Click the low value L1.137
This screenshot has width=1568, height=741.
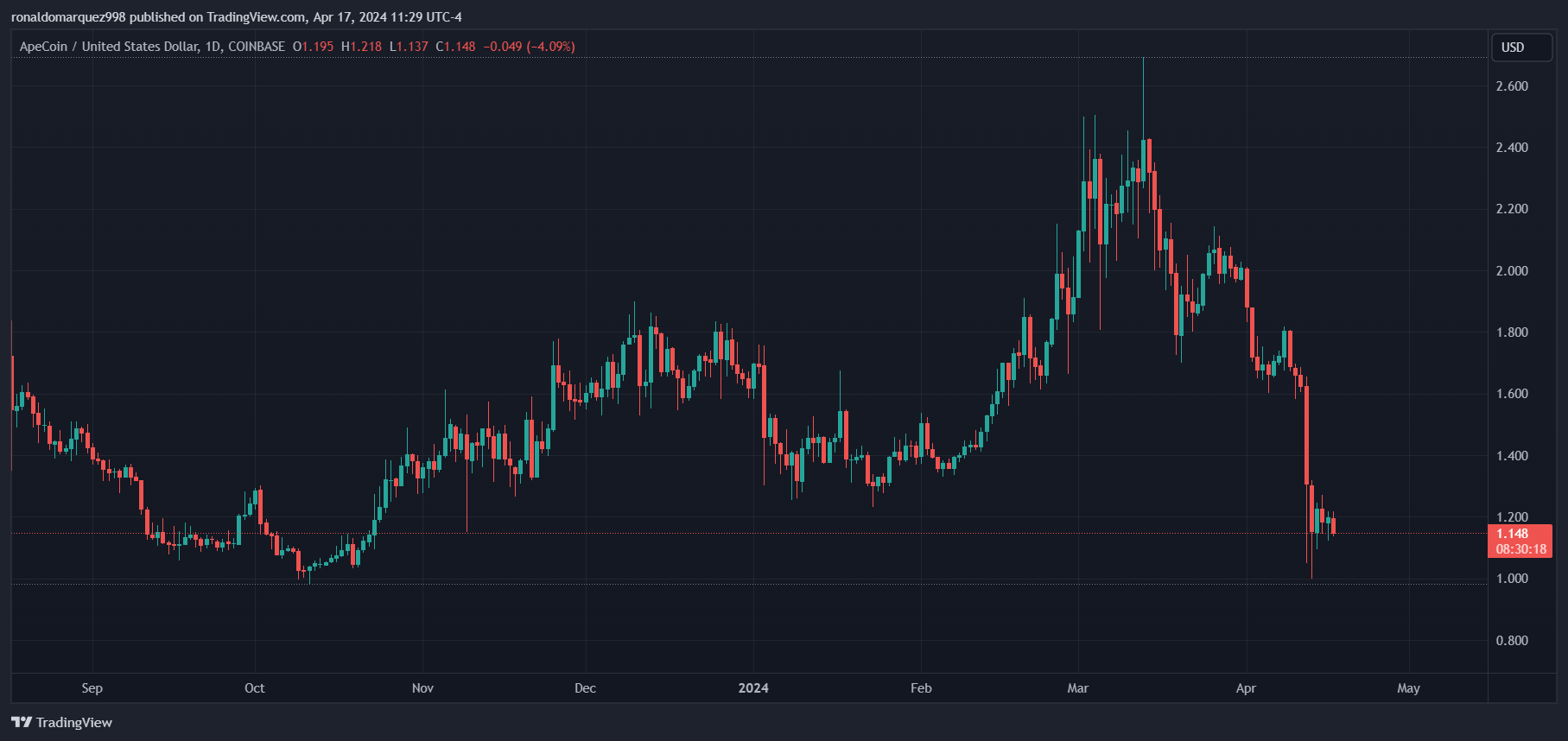[409, 47]
